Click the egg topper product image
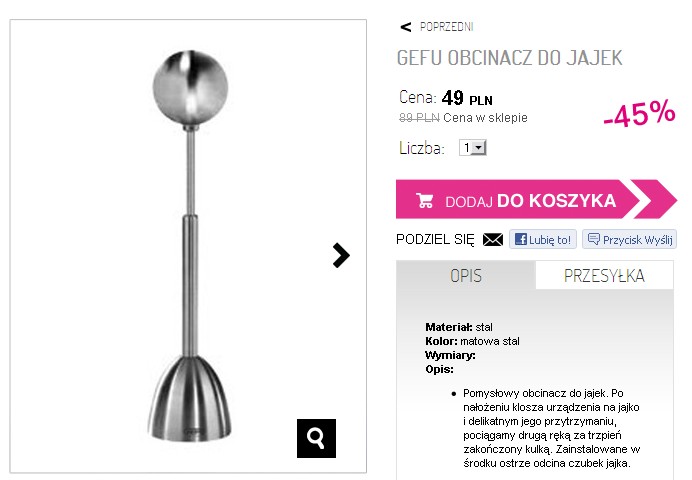This screenshot has width=692, height=480. (x=190, y=245)
